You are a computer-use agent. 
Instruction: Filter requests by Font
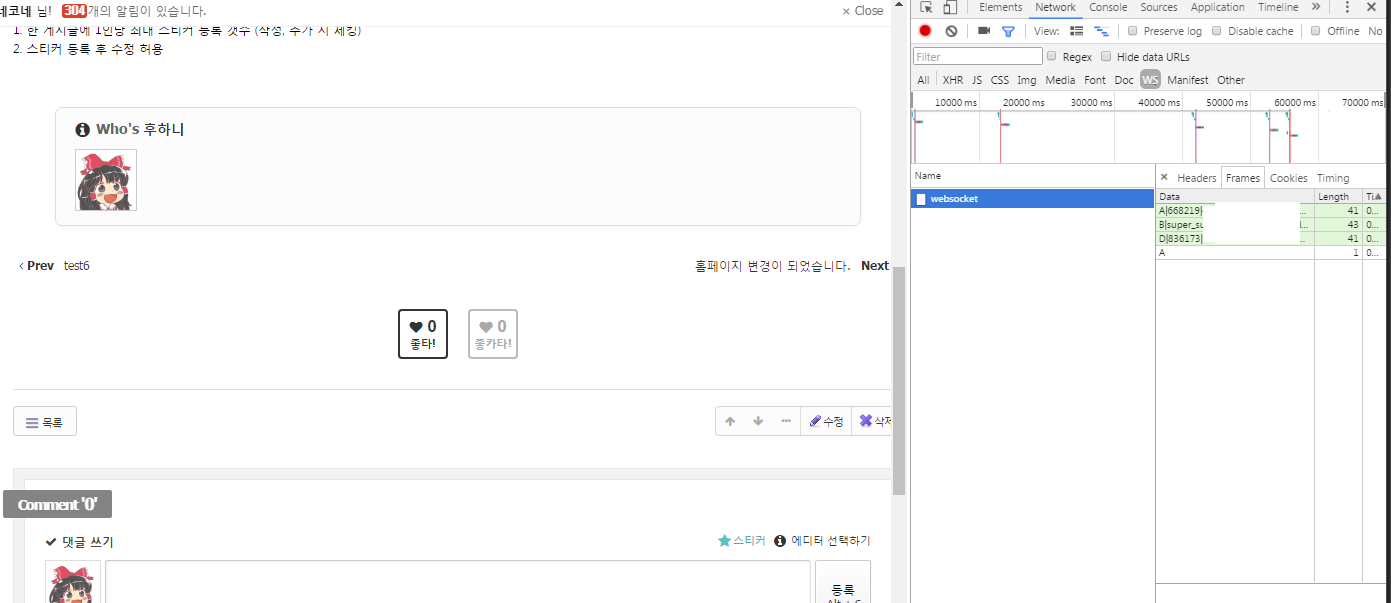pos(1095,80)
